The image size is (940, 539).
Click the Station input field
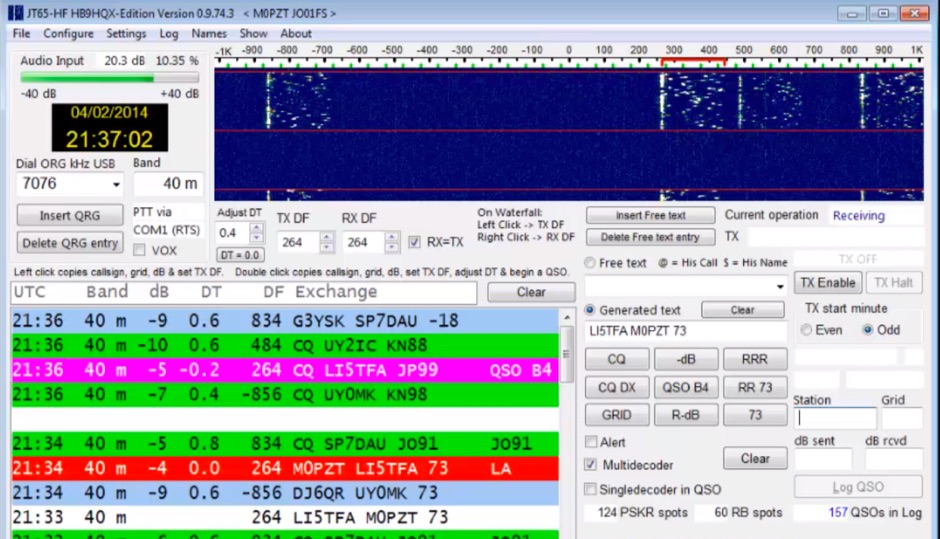(835, 418)
